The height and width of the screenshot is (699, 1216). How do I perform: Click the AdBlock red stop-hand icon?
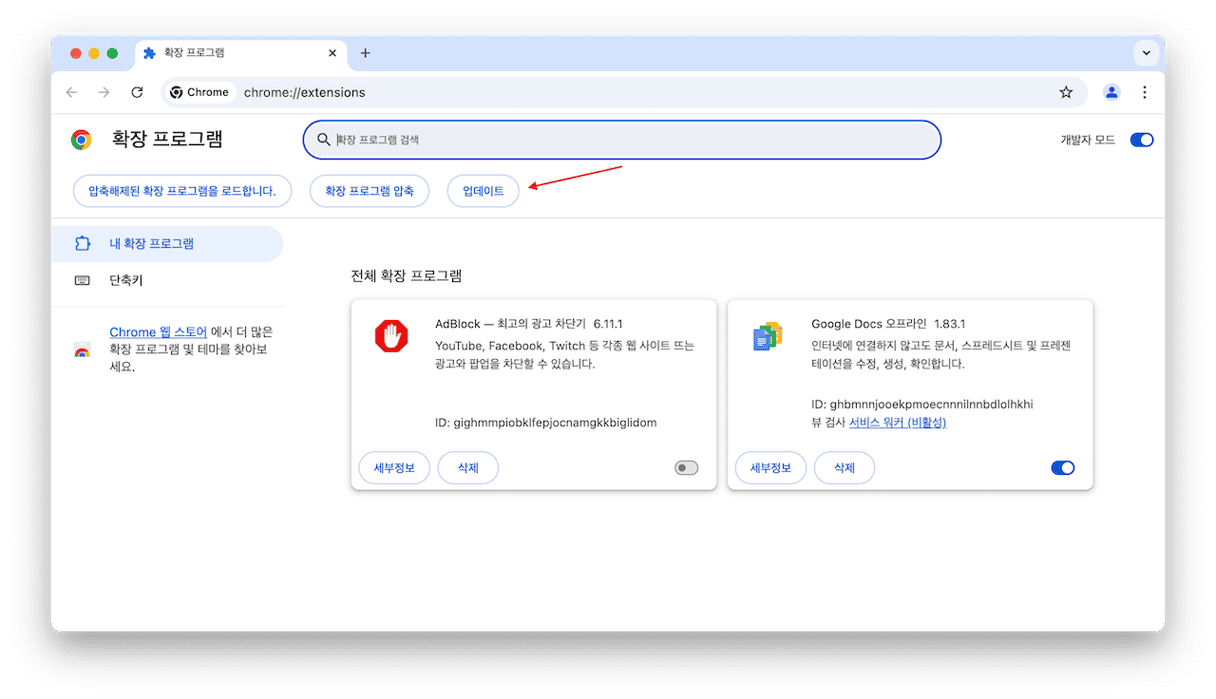(x=391, y=336)
